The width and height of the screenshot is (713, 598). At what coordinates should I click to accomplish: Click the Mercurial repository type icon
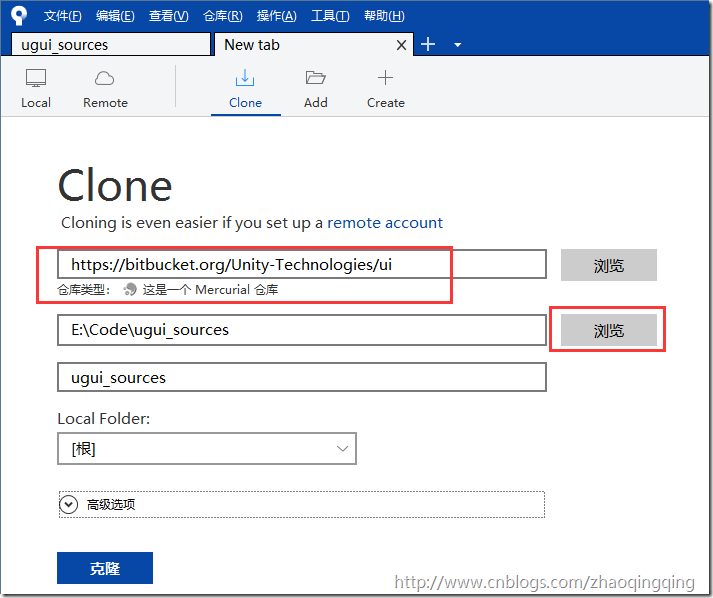click(130, 289)
